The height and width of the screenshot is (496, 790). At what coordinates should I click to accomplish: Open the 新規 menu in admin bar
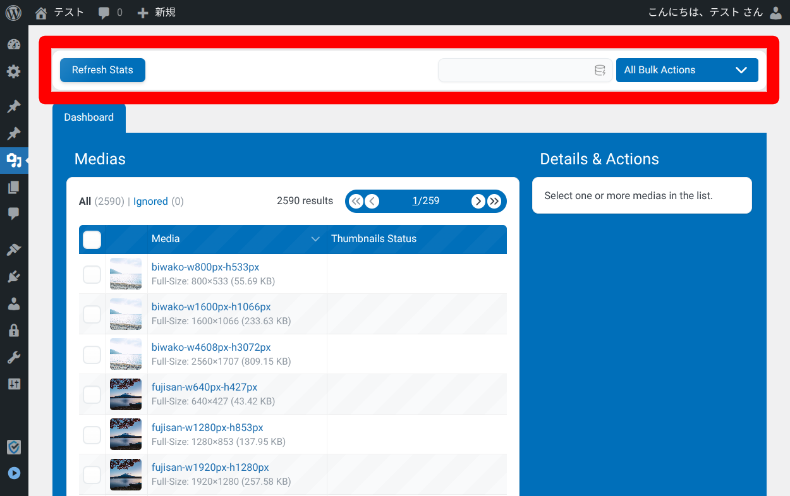click(x=156, y=13)
